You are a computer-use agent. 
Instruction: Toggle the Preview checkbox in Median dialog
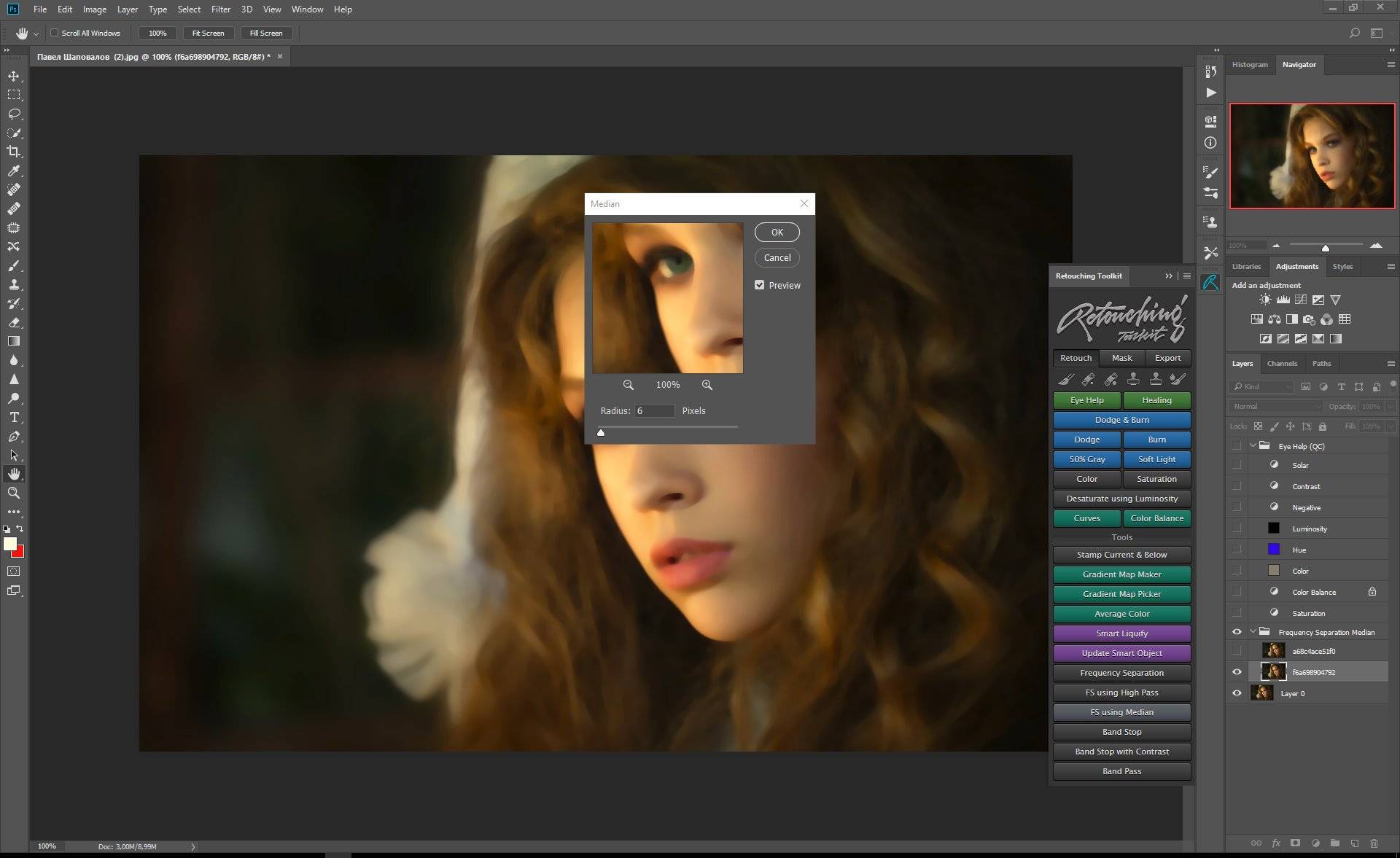(x=760, y=285)
